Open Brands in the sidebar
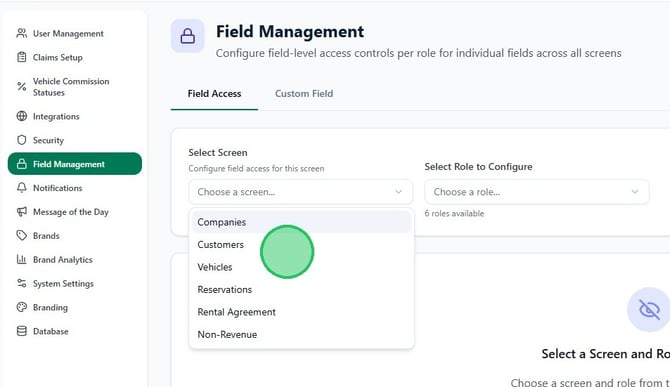670x387 pixels. pyautogui.click(x=75, y=236)
